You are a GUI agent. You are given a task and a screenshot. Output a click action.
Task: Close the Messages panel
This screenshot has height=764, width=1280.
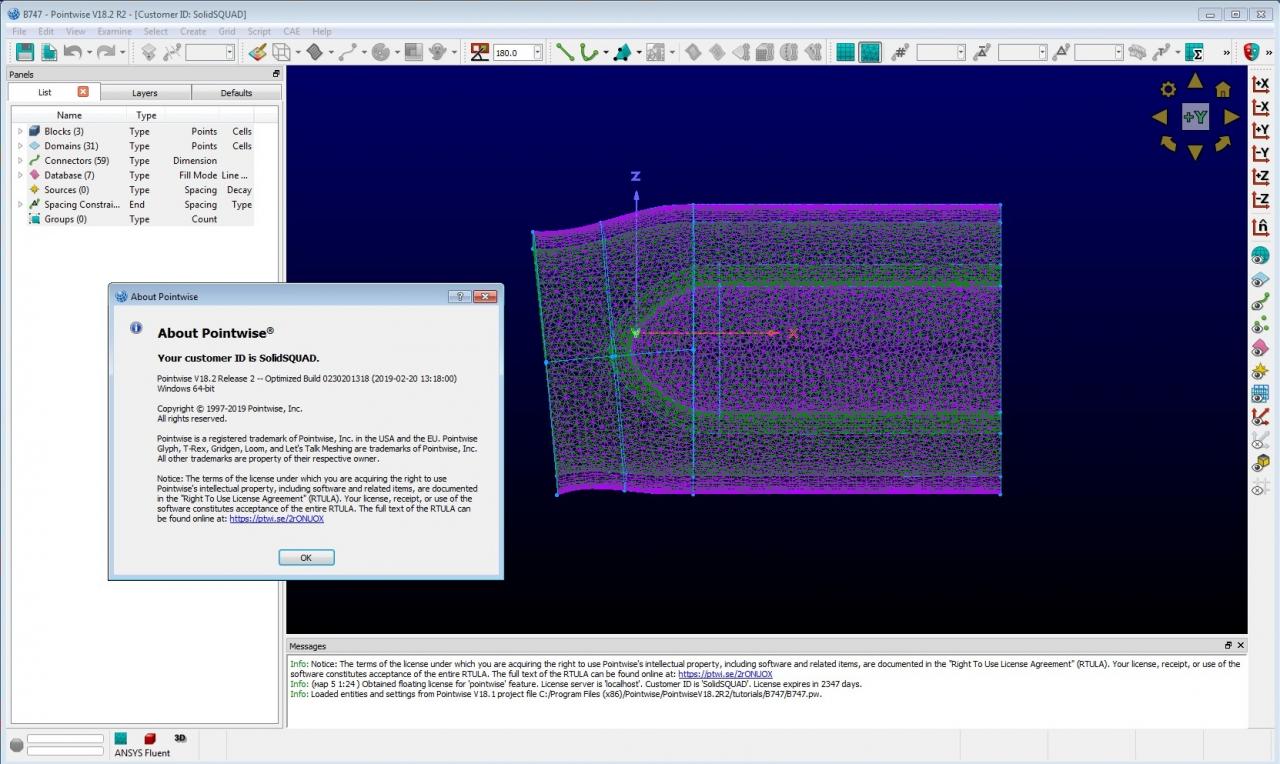point(1241,646)
